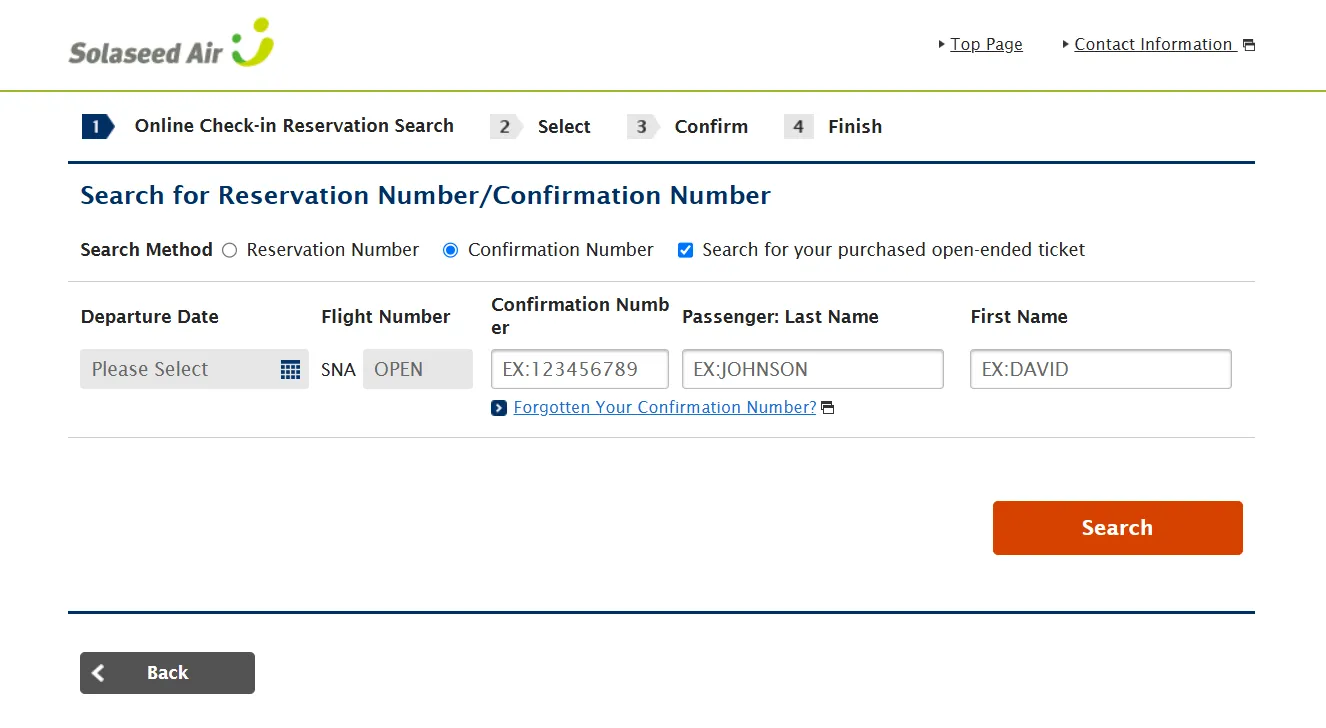
Task: Uncheck the open-ended ticket search checkbox
Action: (685, 250)
